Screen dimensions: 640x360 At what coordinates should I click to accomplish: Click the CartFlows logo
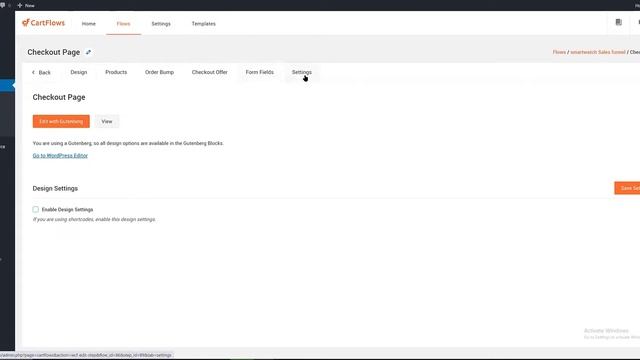click(x=44, y=23)
